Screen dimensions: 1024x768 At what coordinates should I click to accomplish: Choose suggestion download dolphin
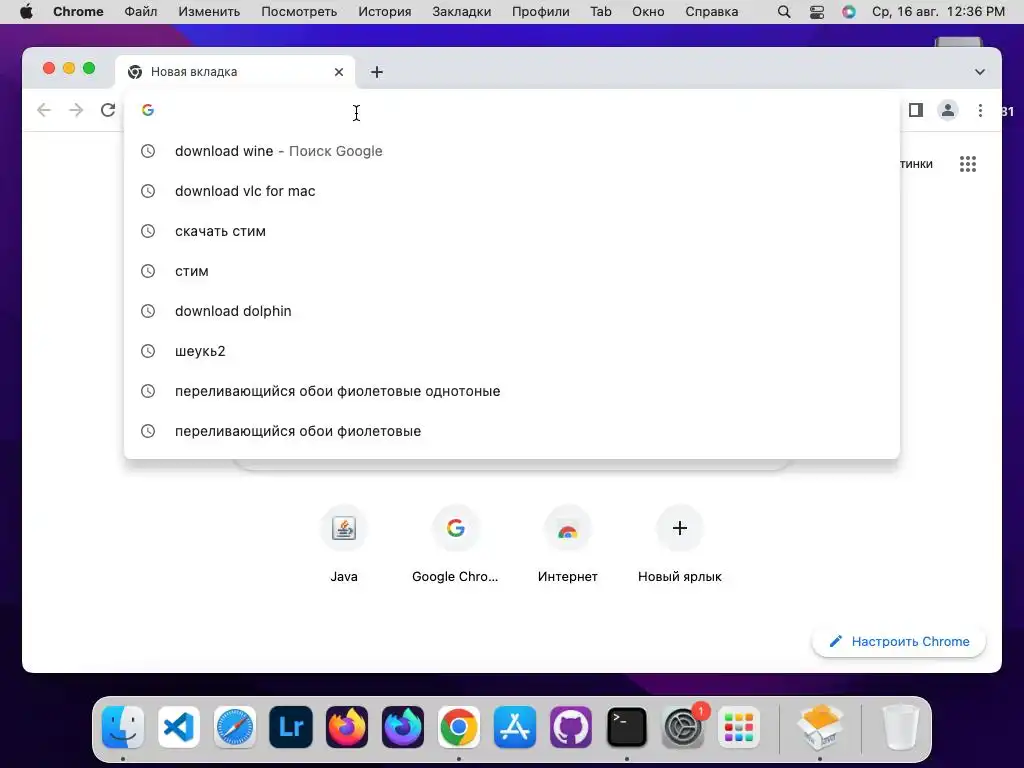point(512,311)
